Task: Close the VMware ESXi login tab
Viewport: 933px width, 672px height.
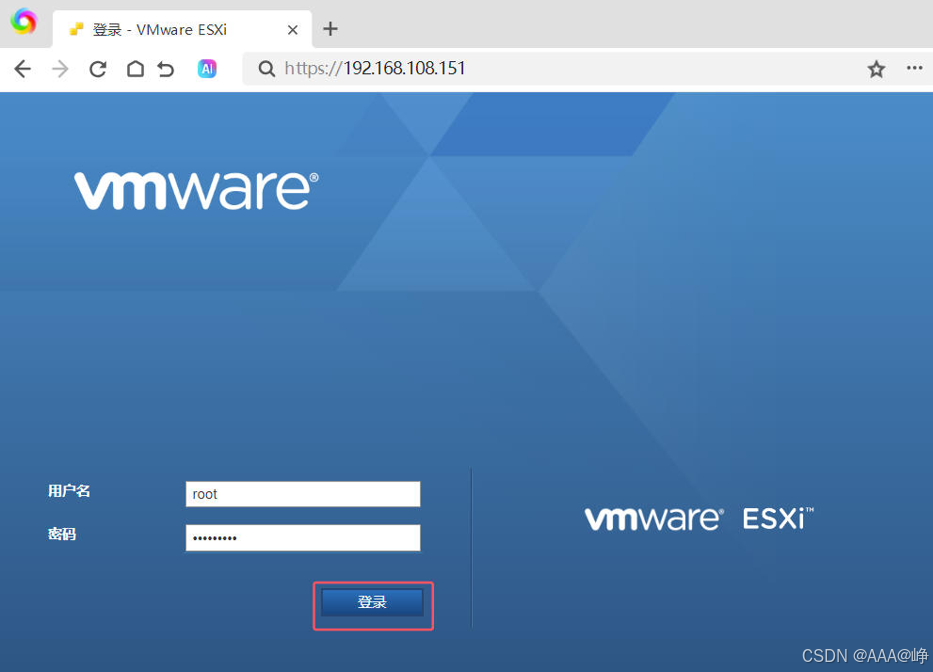Action: 292,30
